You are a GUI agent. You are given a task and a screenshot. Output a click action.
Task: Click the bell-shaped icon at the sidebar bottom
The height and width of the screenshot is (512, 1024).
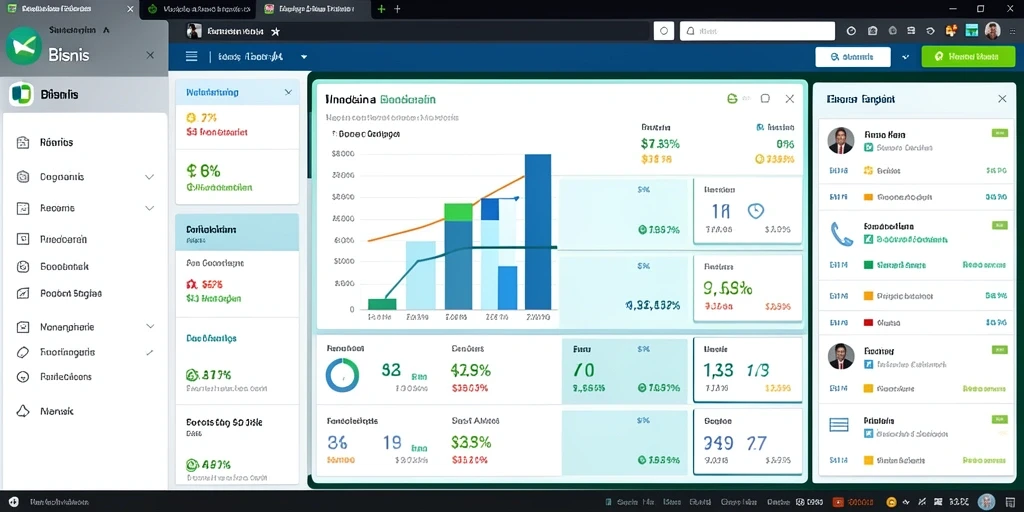point(23,411)
